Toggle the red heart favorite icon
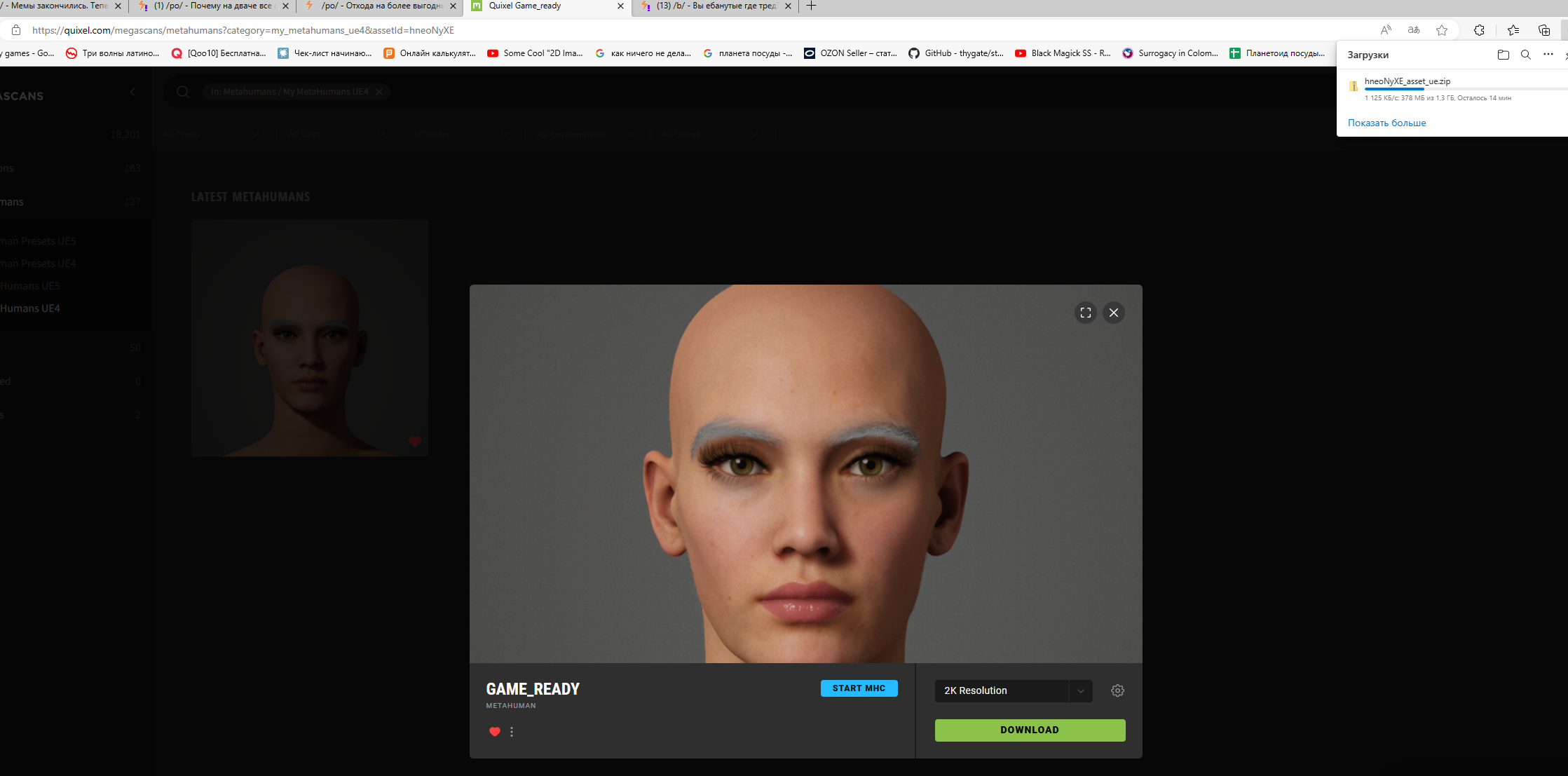The height and width of the screenshot is (776, 1568). tap(494, 731)
